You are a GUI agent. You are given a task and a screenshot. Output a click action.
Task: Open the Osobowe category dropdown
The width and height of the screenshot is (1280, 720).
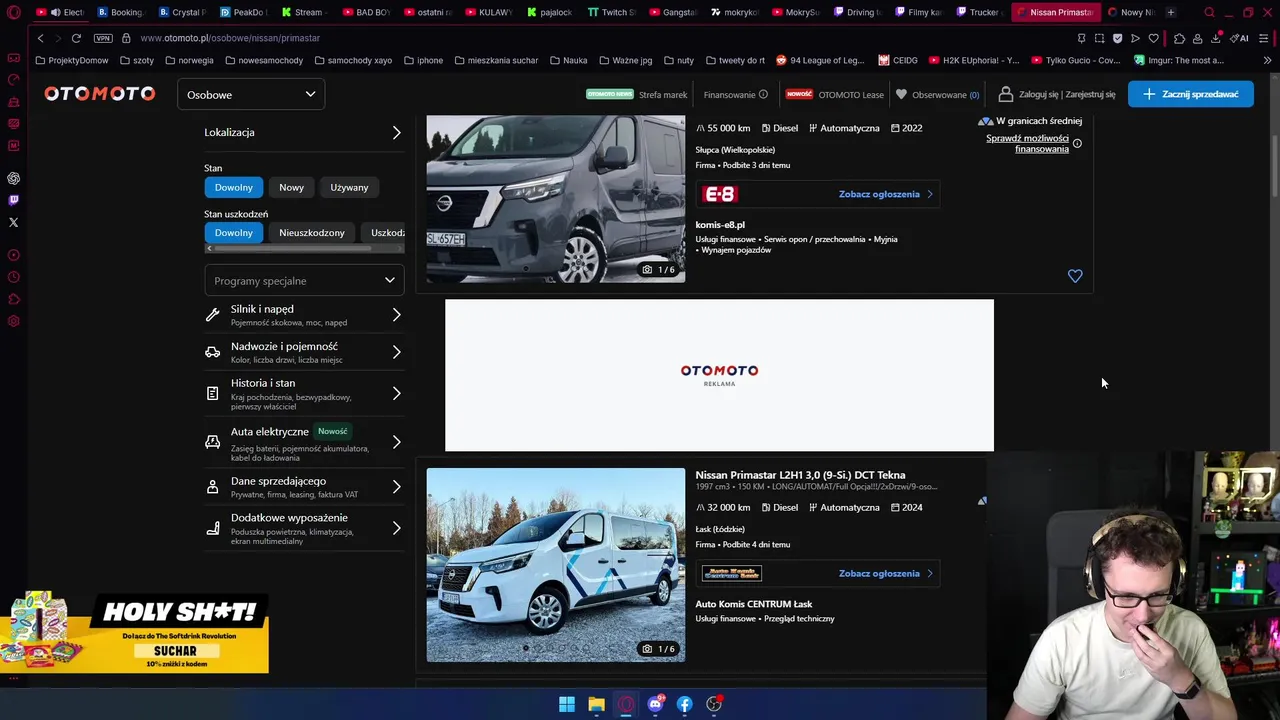click(250, 94)
